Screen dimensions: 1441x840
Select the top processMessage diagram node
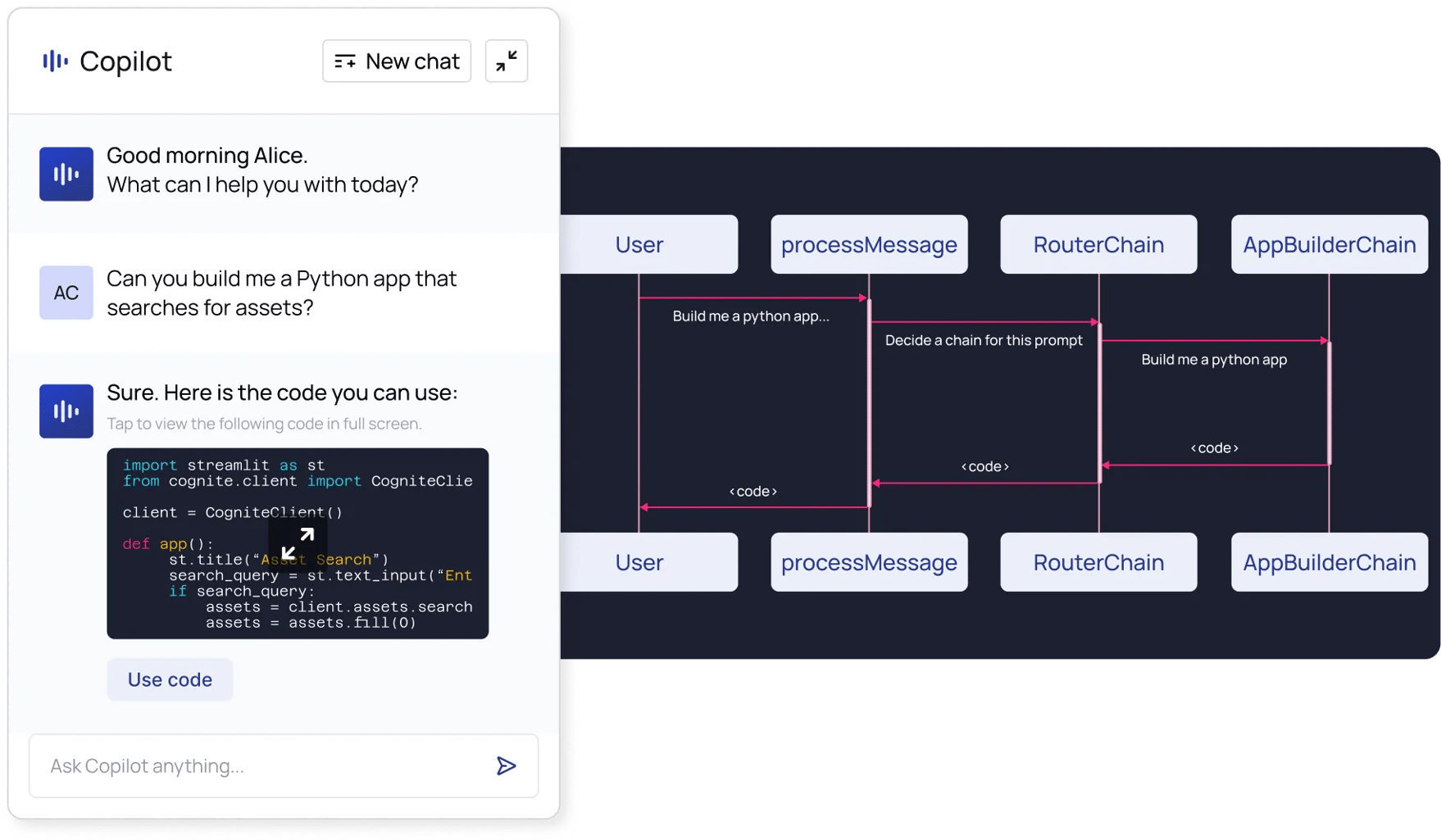[x=869, y=244]
